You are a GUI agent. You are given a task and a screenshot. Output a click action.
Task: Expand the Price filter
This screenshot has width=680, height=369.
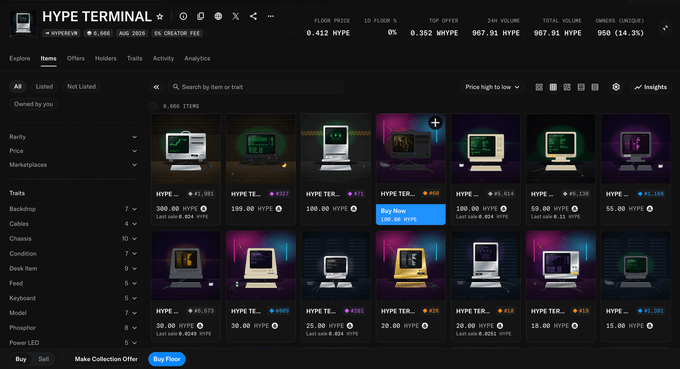pos(73,151)
